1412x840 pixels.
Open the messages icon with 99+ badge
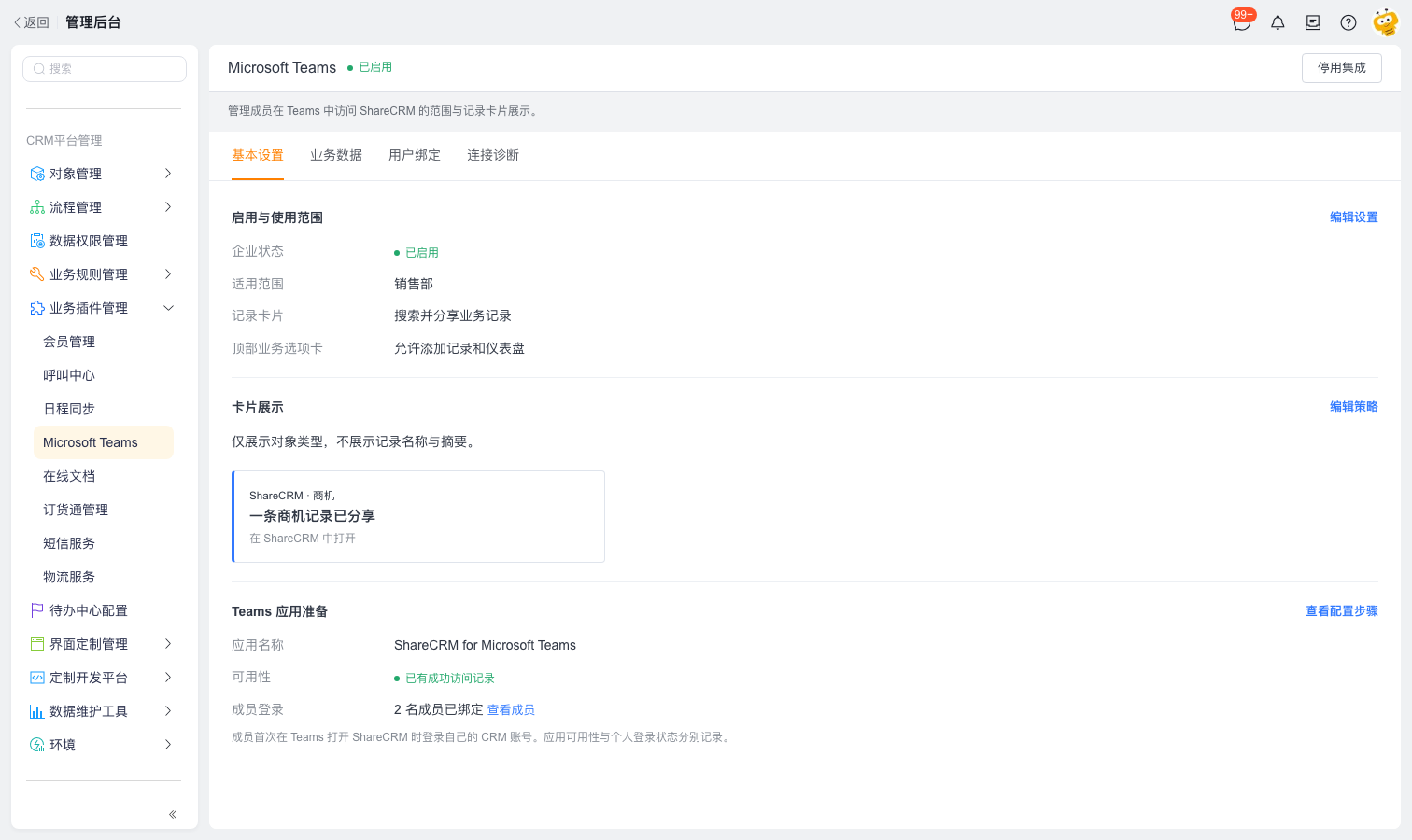tap(1242, 22)
